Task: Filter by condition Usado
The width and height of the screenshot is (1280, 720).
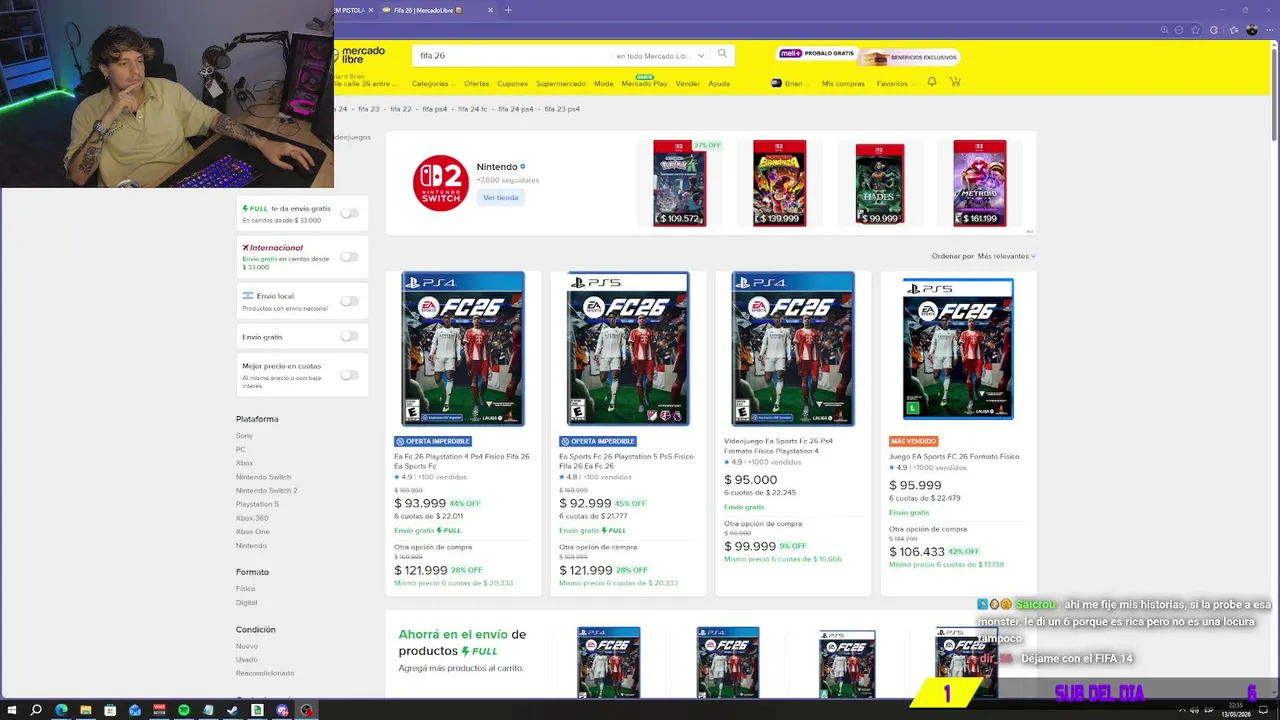Action: 246,660
